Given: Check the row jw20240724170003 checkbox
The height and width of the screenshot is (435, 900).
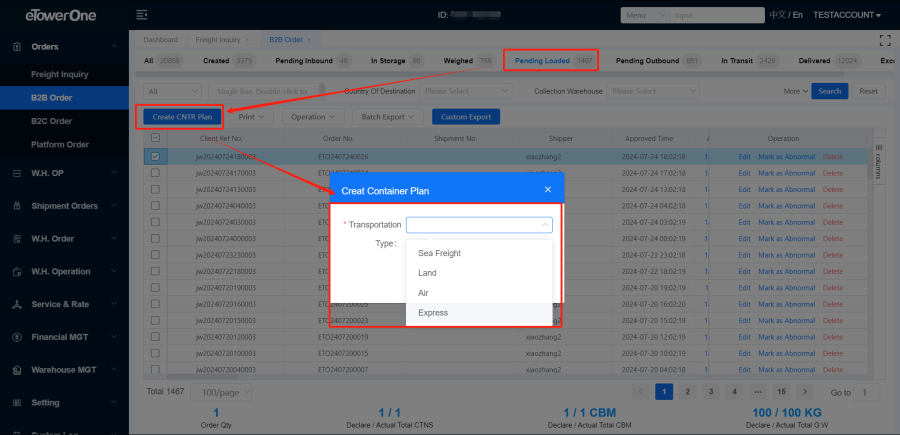Looking at the screenshot, I should pyautogui.click(x=155, y=173).
